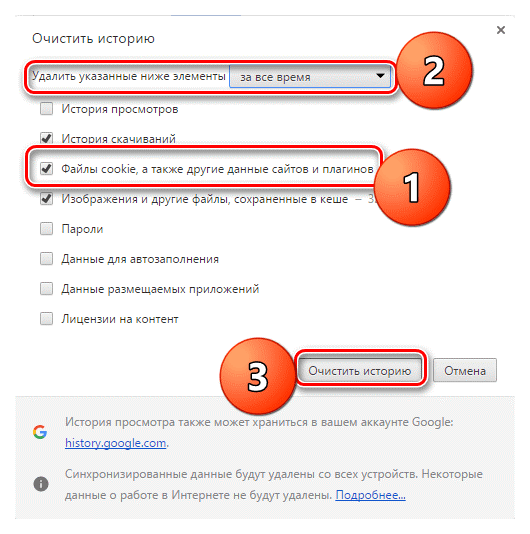Toggle the cached images checkbox
530x534 pixels.
[x=46, y=199]
